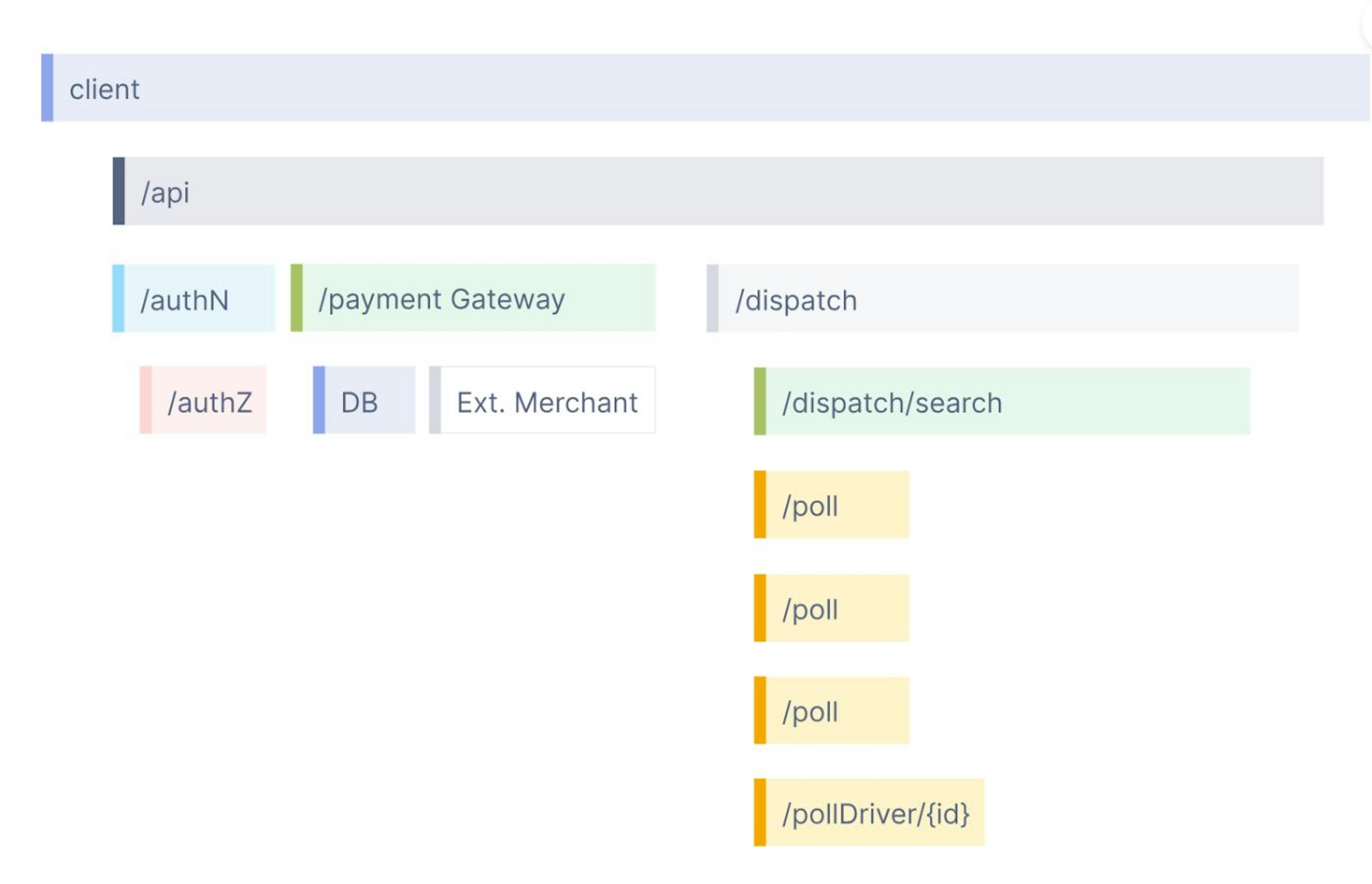The height and width of the screenshot is (884, 1372).
Task: Click the blue color marker beside client
Action: [x=47, y=88]
